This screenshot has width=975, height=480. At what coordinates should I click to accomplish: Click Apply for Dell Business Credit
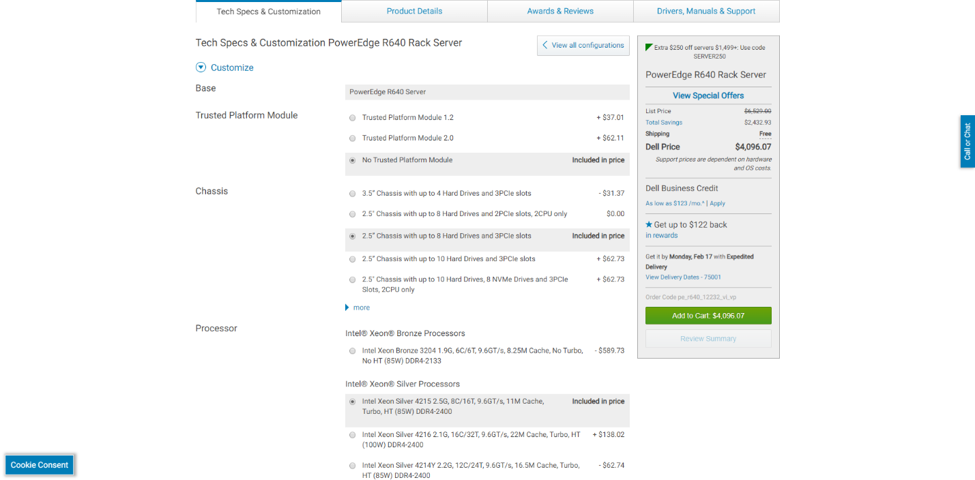point(717,203)
